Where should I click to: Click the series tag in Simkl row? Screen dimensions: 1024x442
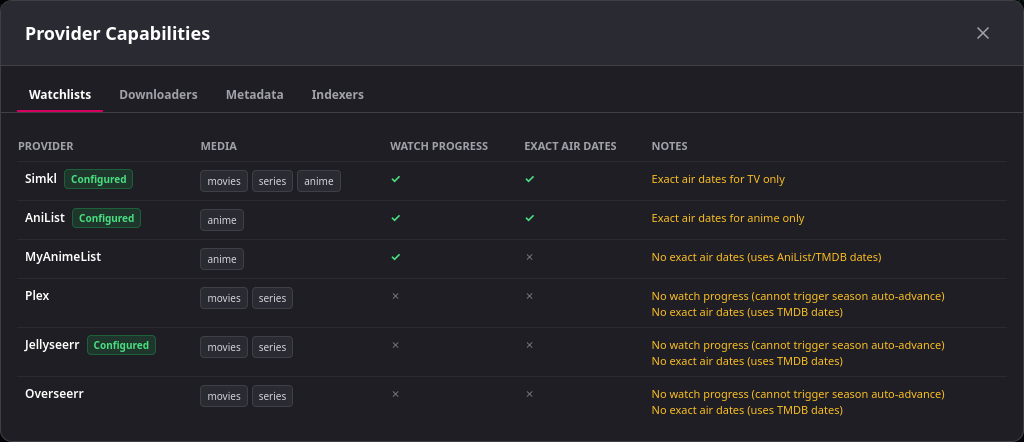point(272,181)
